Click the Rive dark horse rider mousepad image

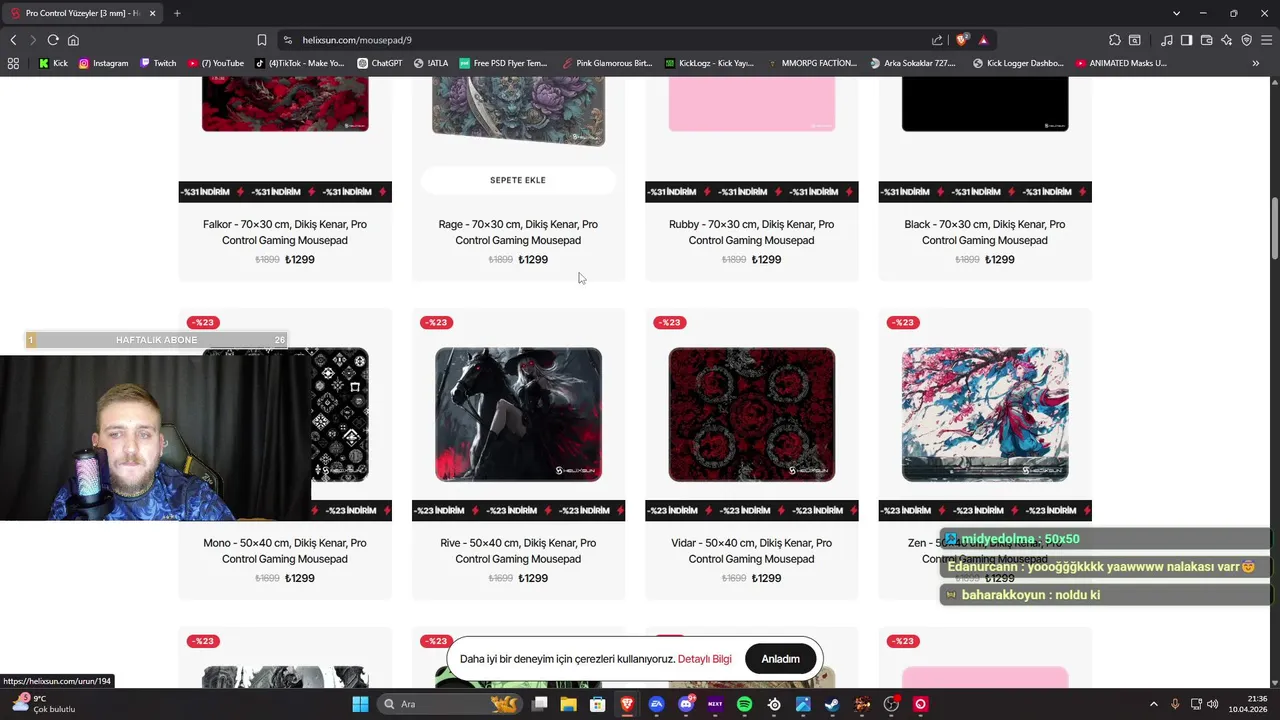tap(518, 414)
